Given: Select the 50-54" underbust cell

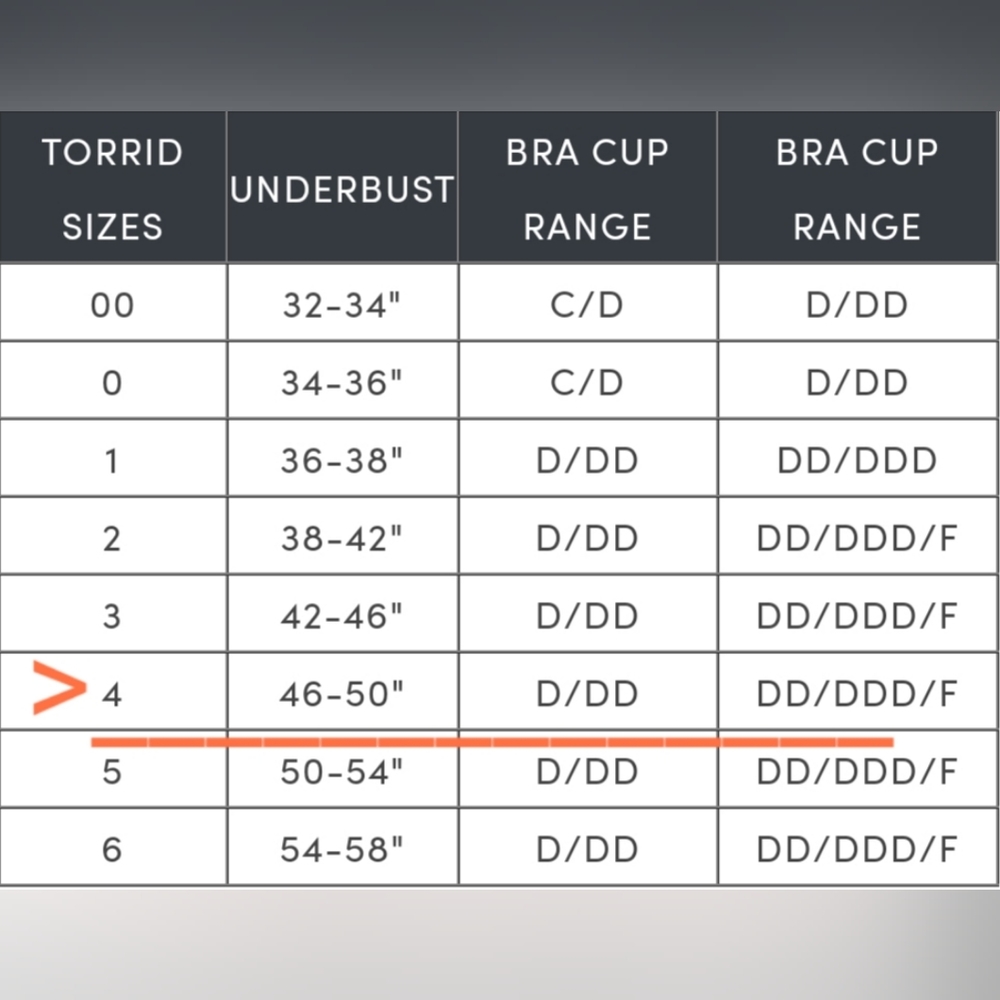Looking at the screenshot, I should coord(342,772).
